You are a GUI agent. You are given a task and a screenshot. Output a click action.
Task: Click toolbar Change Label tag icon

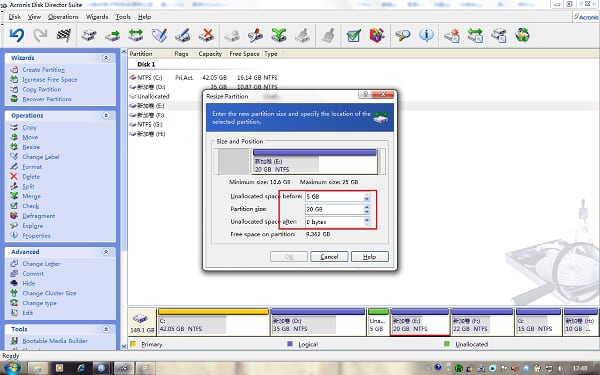click(159, 36)
